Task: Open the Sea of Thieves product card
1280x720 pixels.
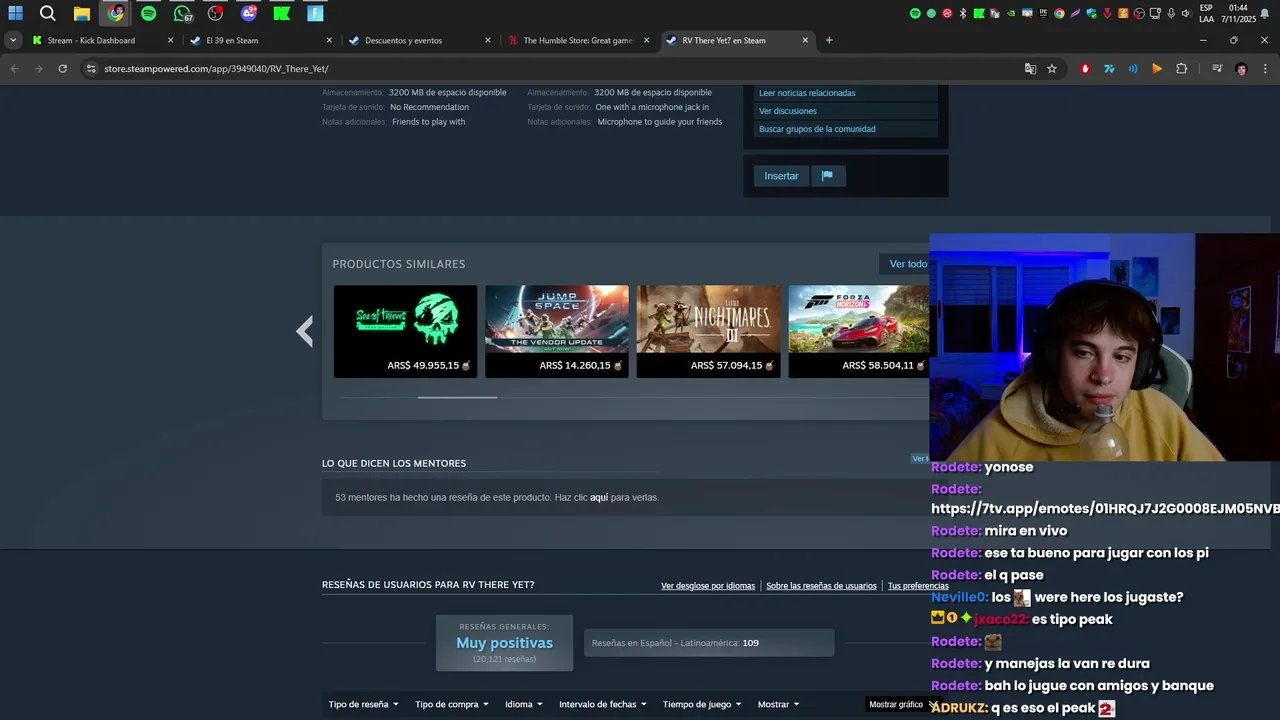Action: [x=405, y=332]
